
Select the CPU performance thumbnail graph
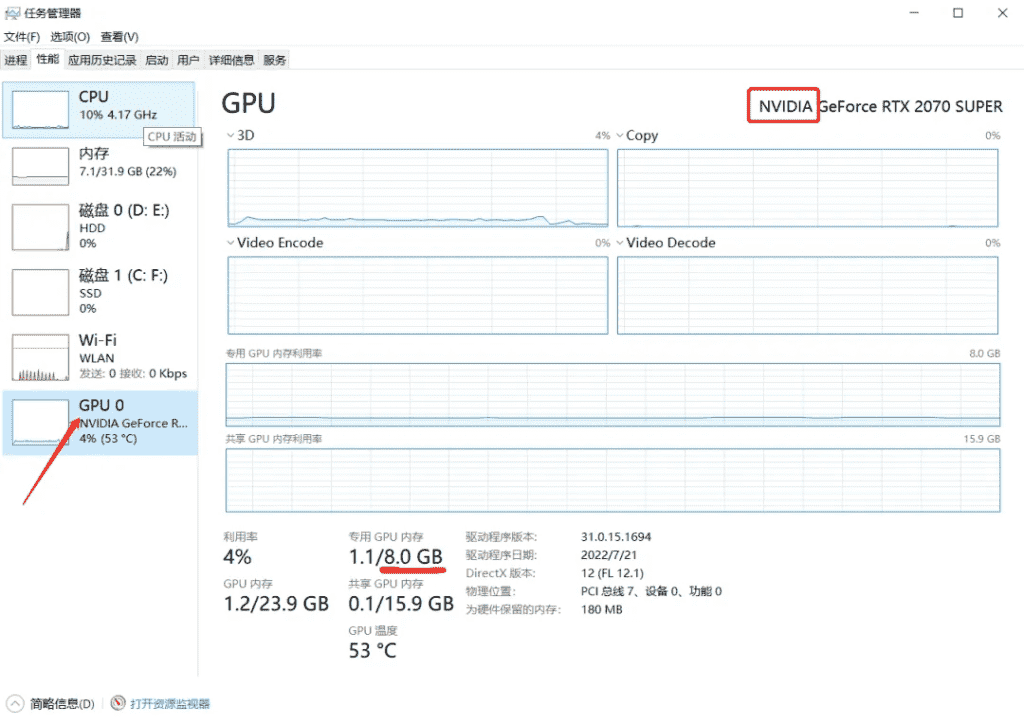[x=40, y=113]
